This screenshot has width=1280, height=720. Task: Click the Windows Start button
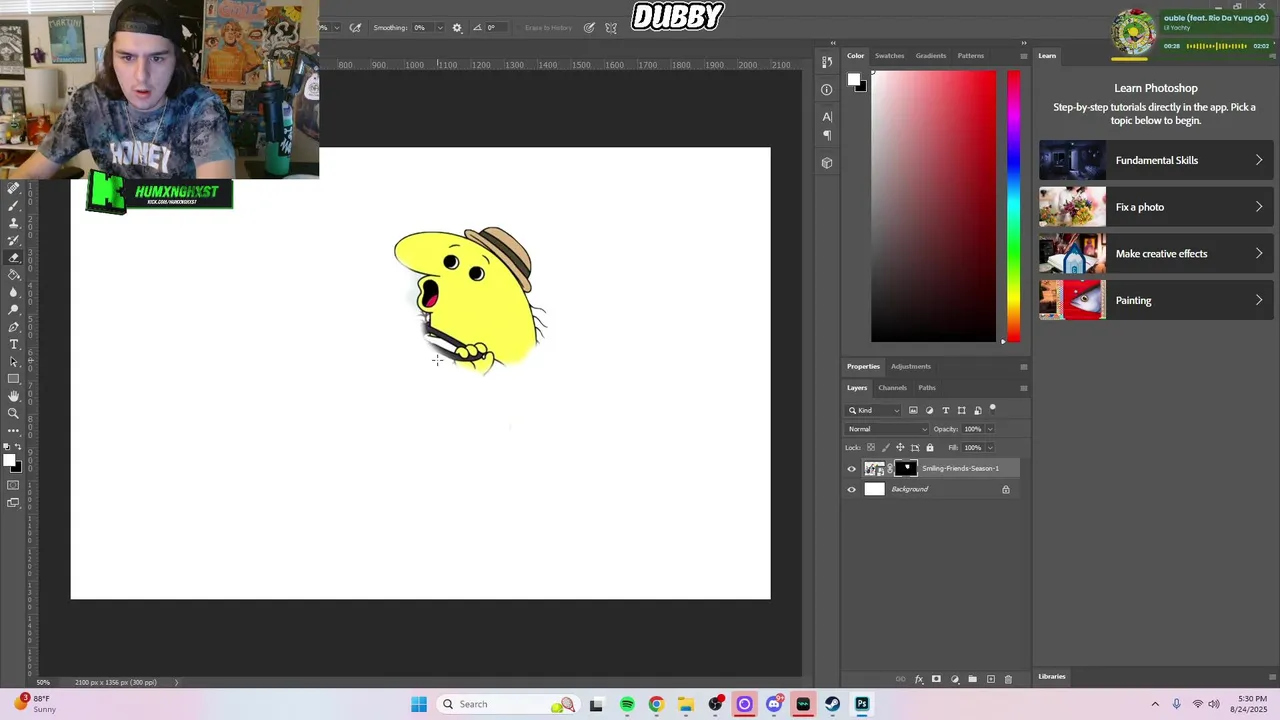419,704
